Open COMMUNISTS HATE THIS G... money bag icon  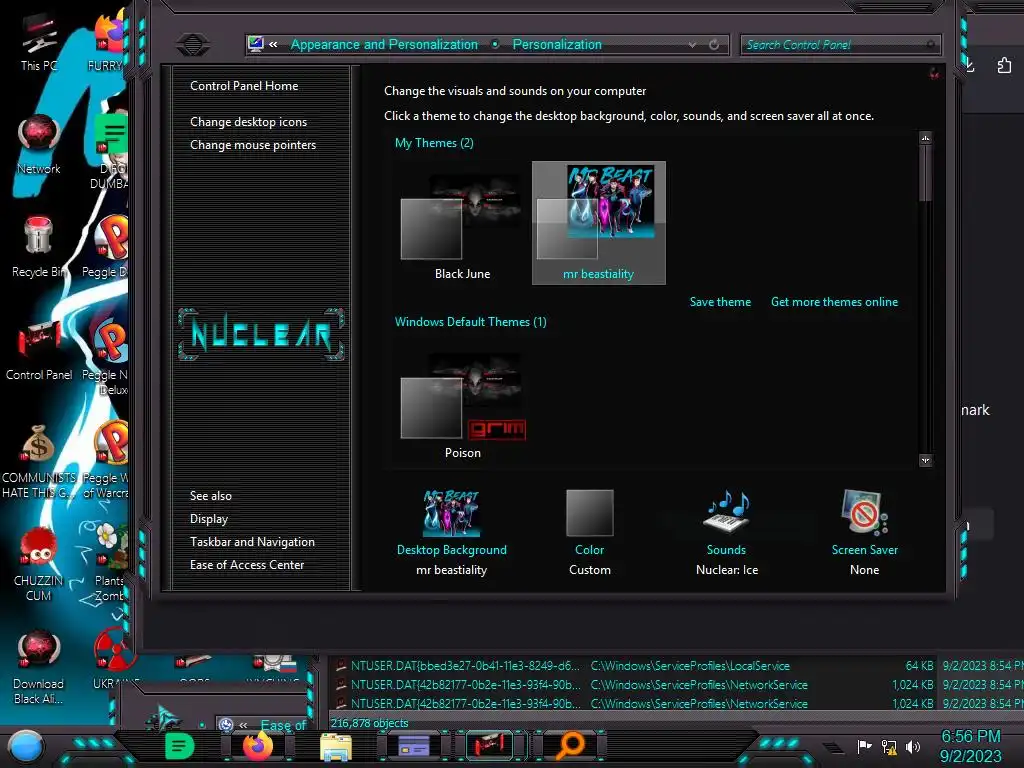[39, 461]
